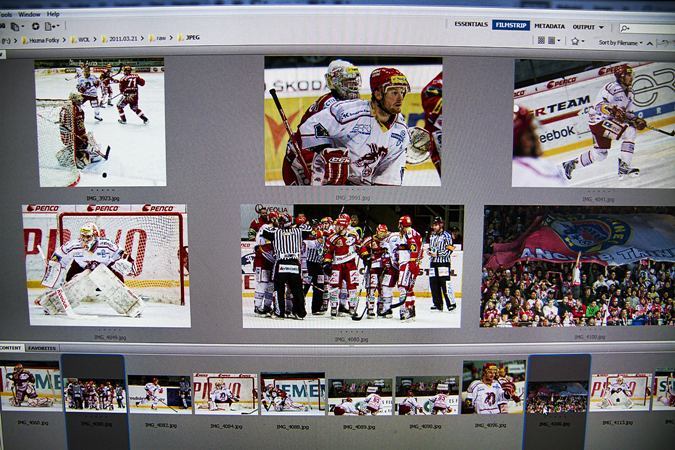Viewport: 675px width, 450px height.
Task: Toggle ascending sort order arrow
Action: tap(650, 43)
